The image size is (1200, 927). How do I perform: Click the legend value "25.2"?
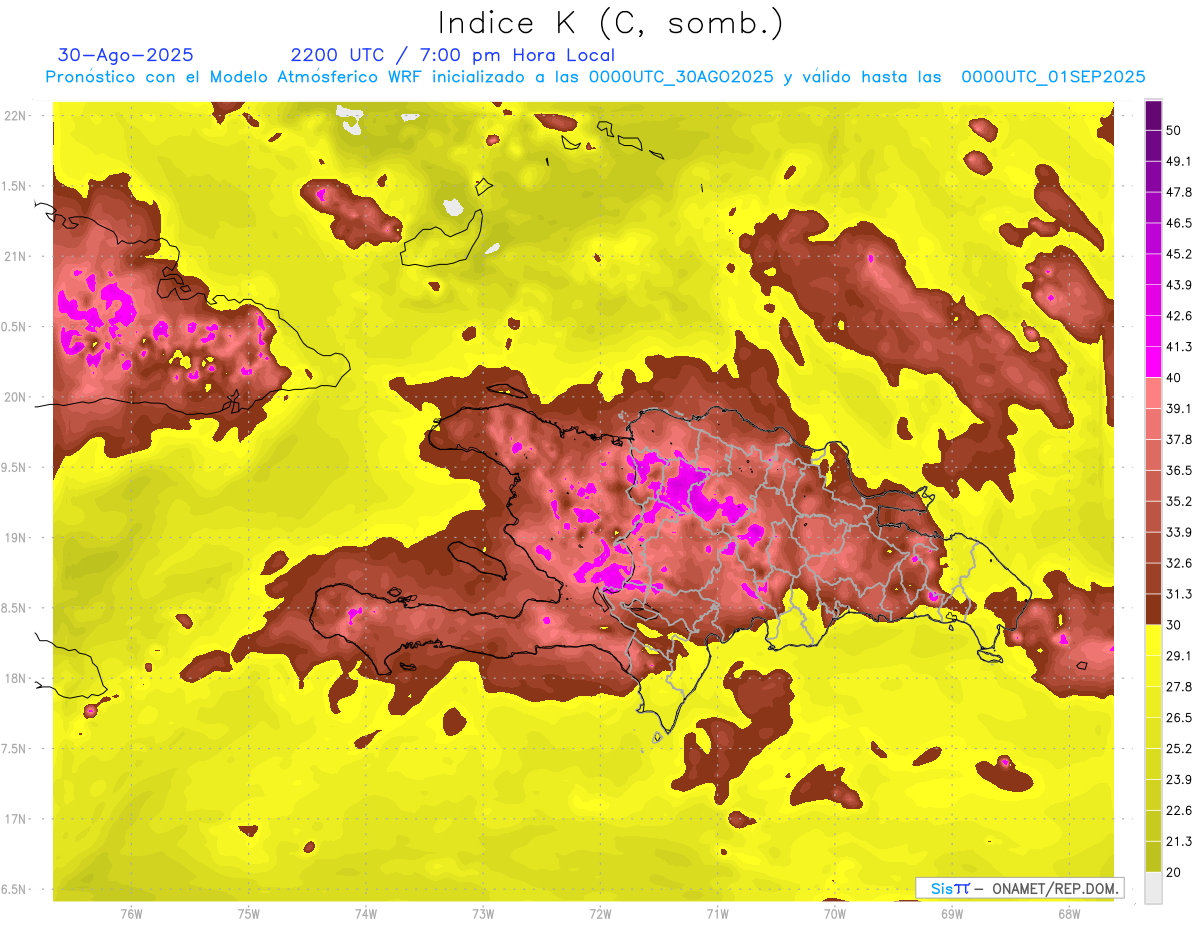pyautogui.click(x=1178, y=748)
